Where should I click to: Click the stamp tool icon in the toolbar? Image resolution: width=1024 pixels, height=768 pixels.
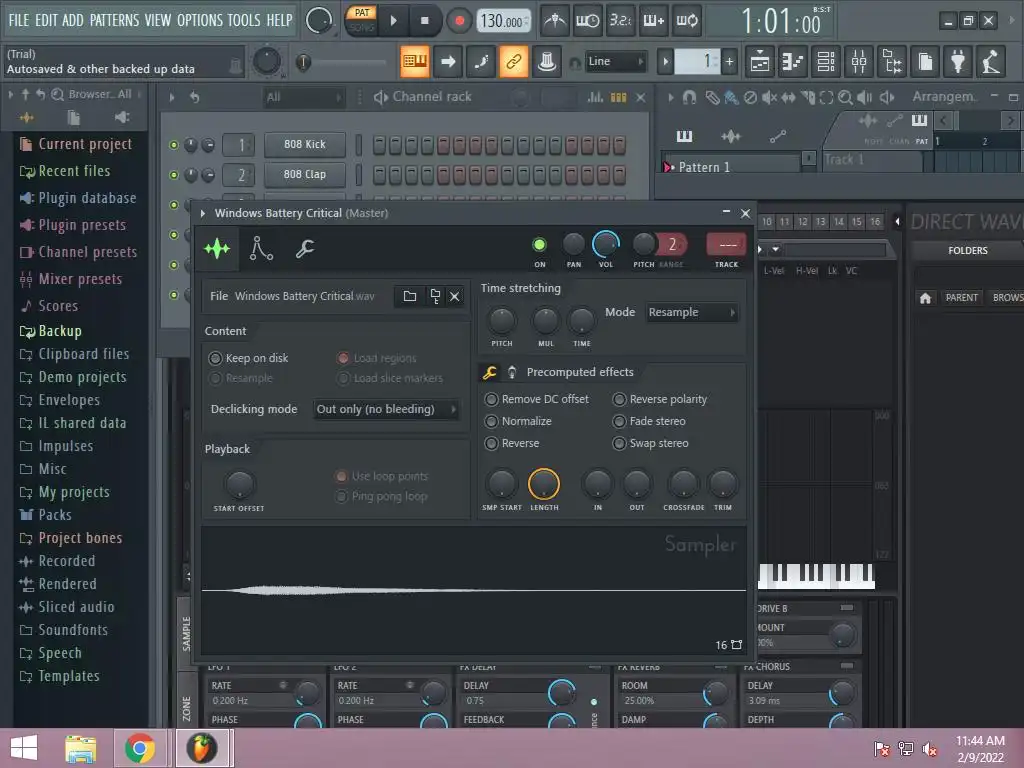(x=547, y=61)
